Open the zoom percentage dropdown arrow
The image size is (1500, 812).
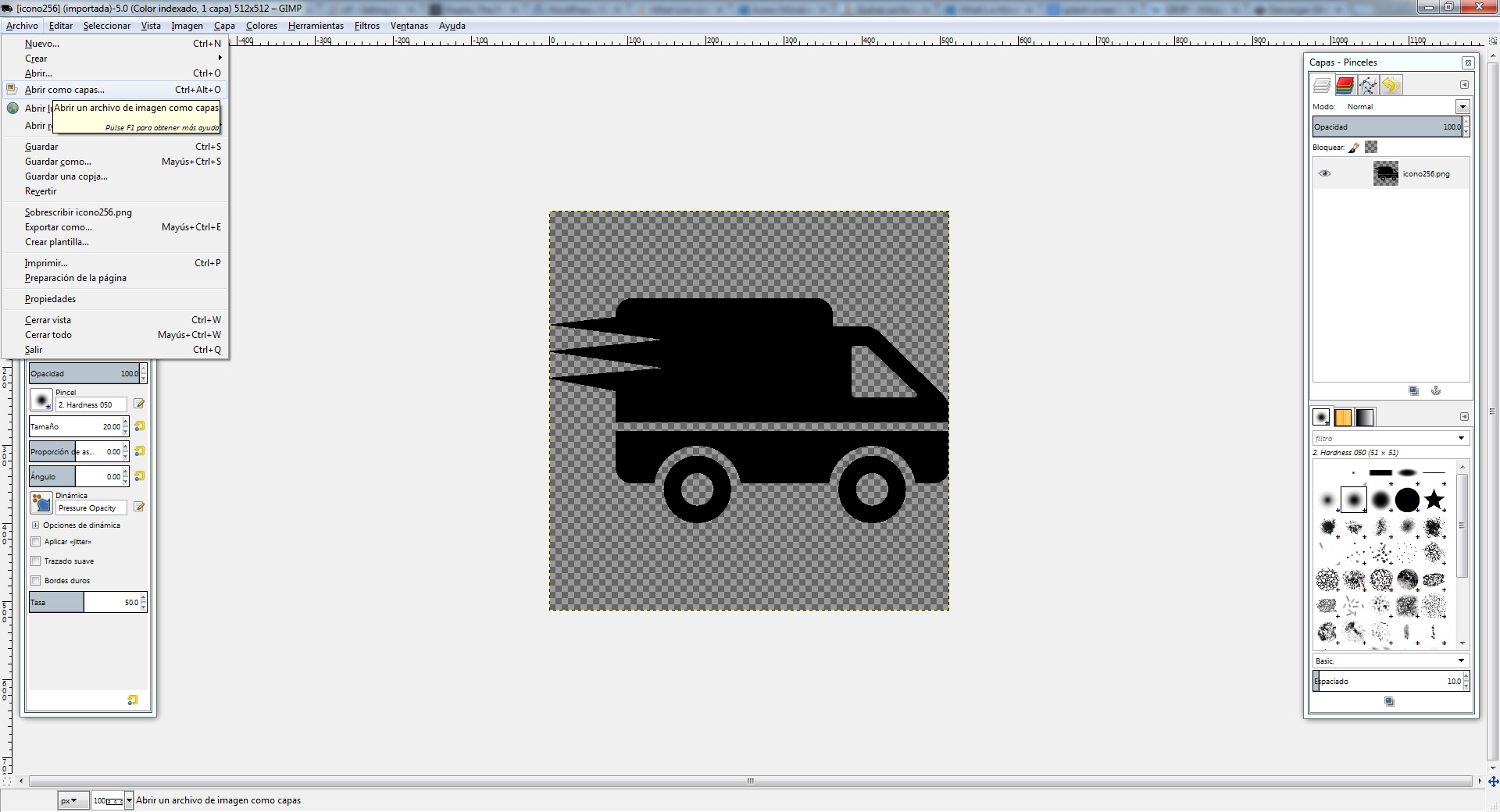tap(130, 800)
